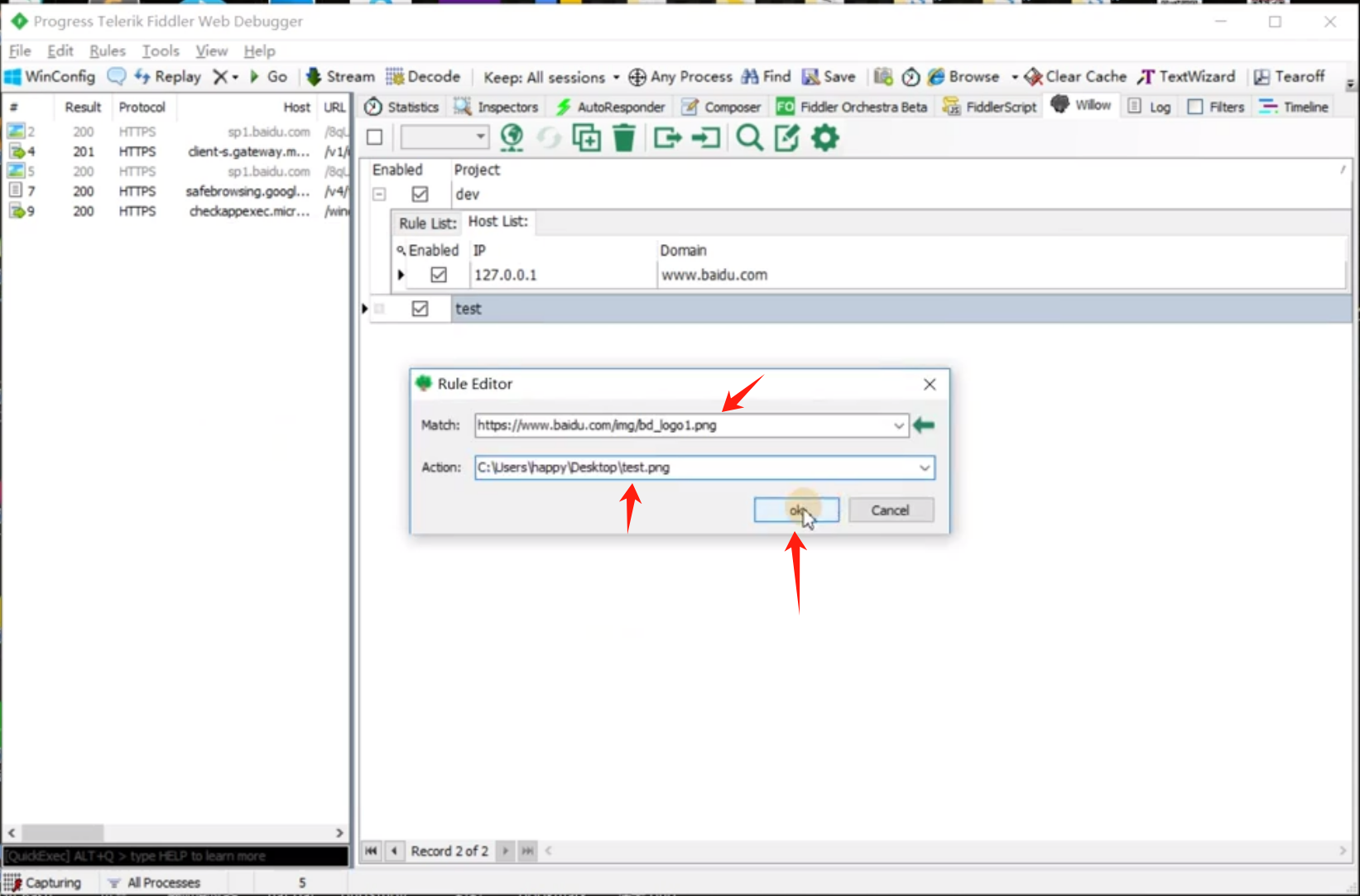1360x896 pixels.
Task: Collapse the dev project tree node
Action: [379, 194]
